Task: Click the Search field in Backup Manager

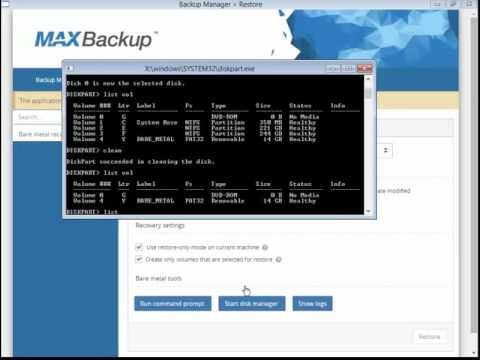Action: [37, 117]
